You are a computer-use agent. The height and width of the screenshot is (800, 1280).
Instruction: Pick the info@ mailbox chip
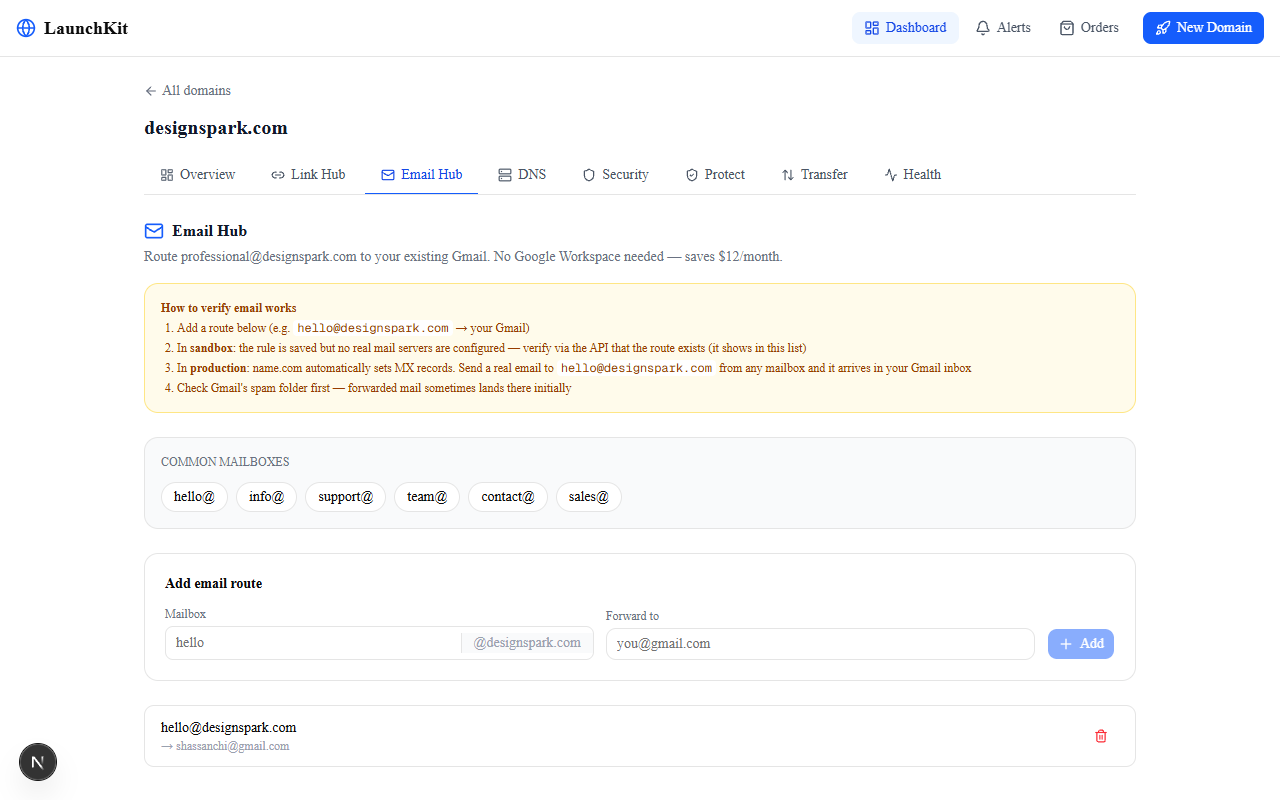pyautogui.click(x=266, y=497)
